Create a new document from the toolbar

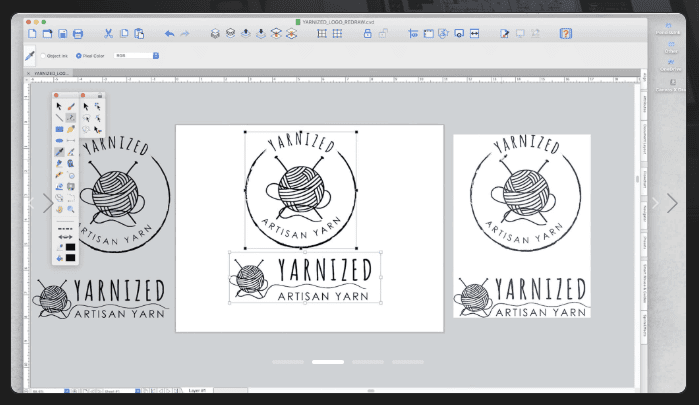point(32,34)
